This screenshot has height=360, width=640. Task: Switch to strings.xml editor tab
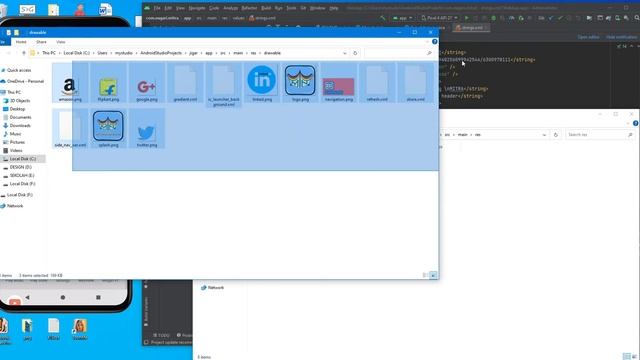[472, 28]
